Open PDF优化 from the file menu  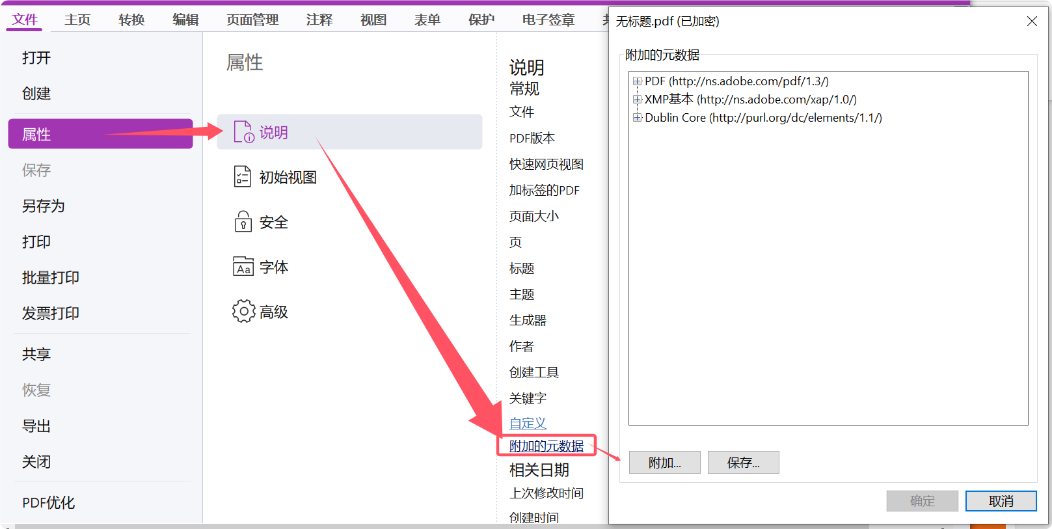point(48,503)
